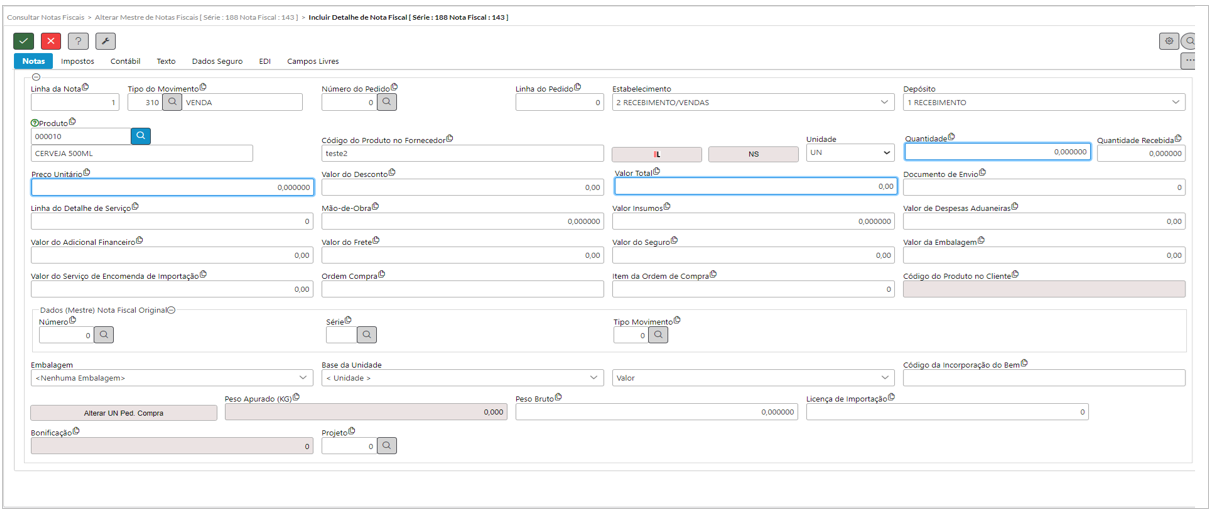This screenshot has width=1211, height=510.
Task: Search Projeto with magnifier icon
Action: point(387,446)
